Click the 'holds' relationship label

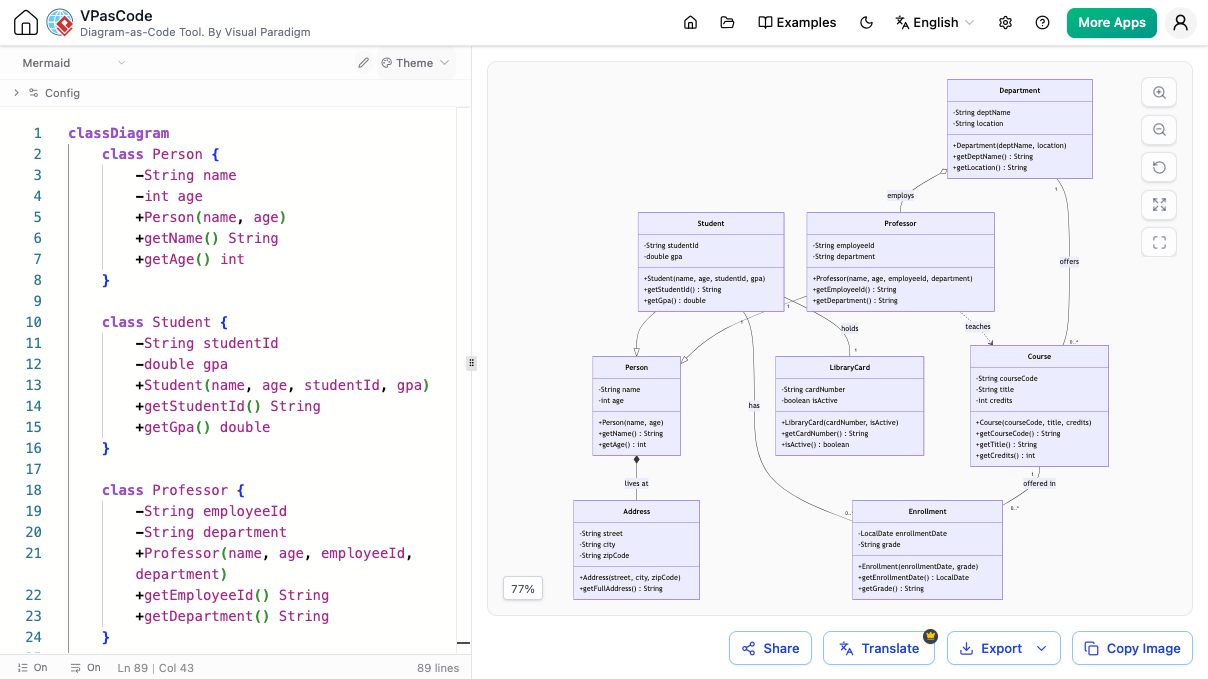[x=849, y=328]
